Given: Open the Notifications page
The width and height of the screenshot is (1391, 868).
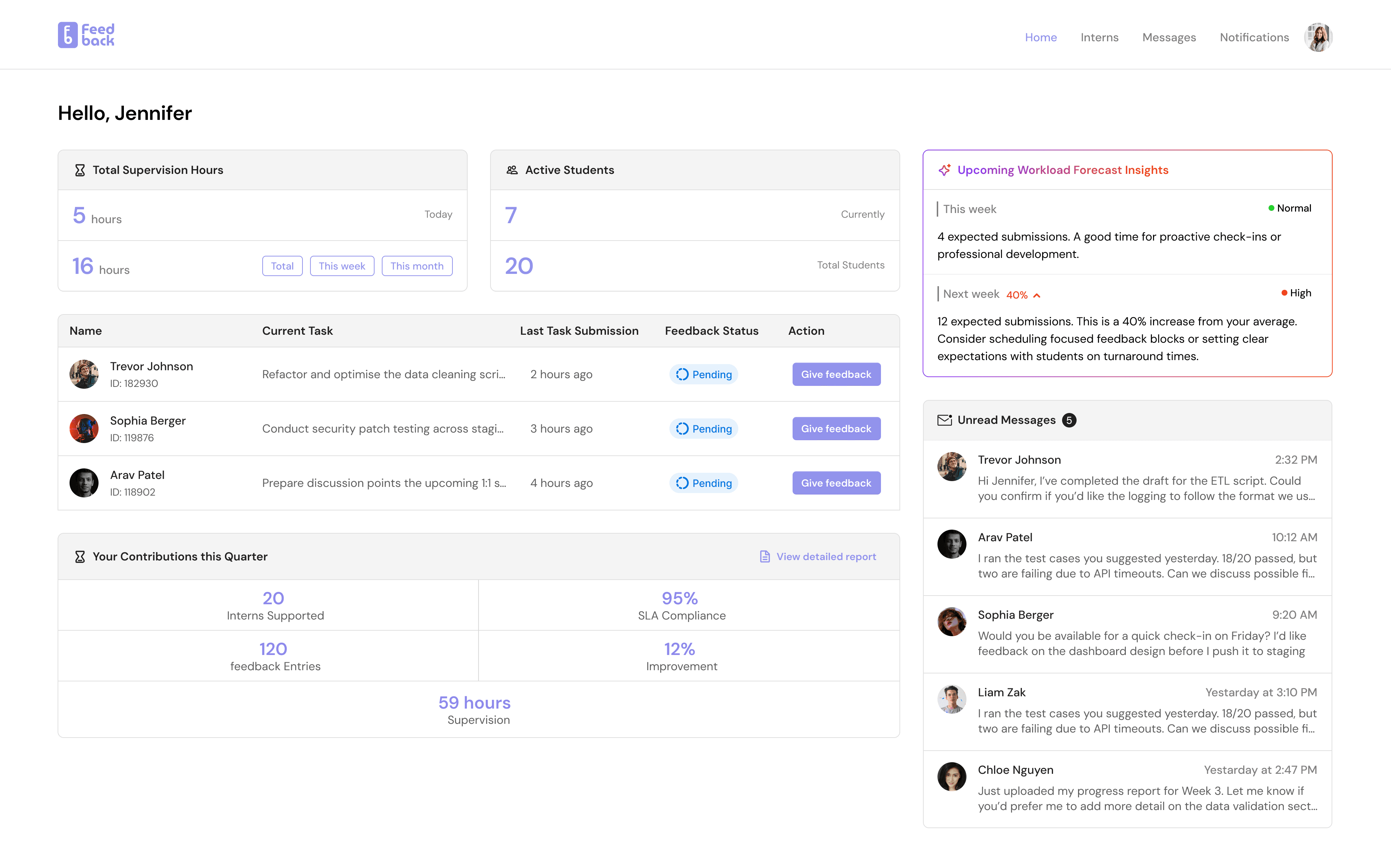Looking at the screenshot, I should [1254, 37].
